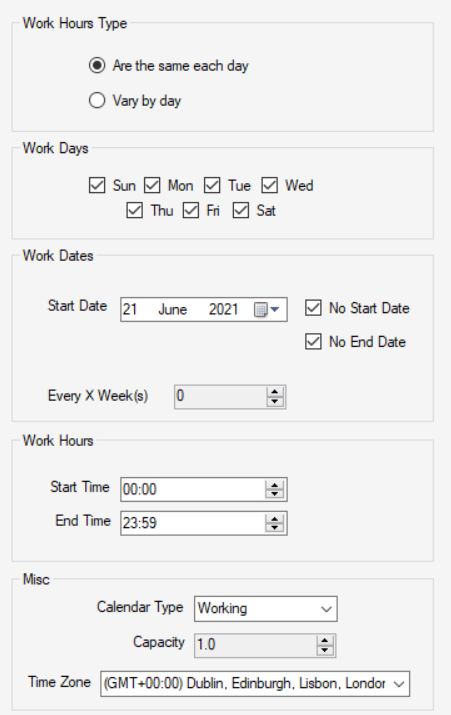Open the Start Date calendar picker icon
This screenshot has width=451, height=715.
pos(266,310)
